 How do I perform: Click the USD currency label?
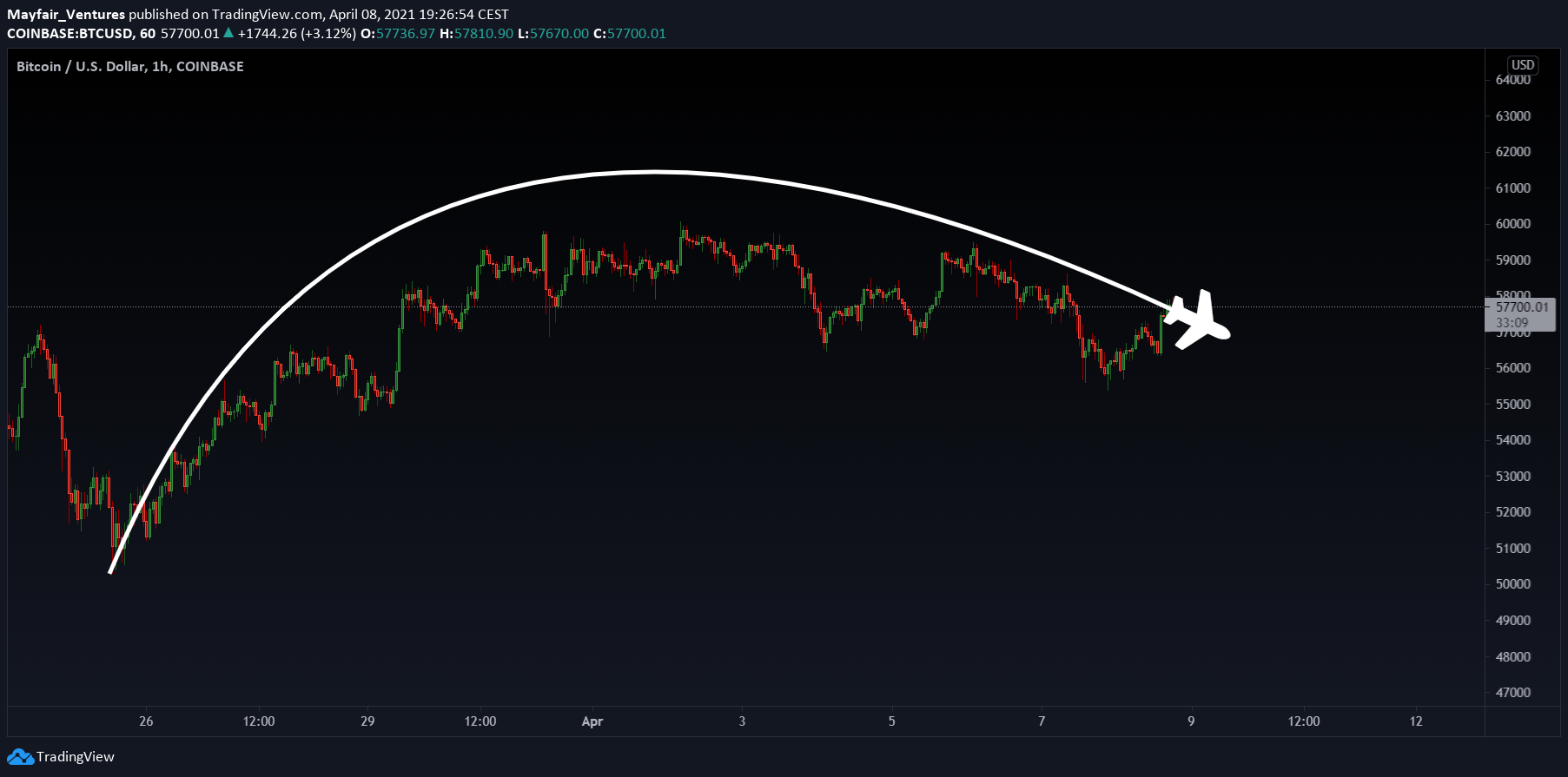point(1523,65)
